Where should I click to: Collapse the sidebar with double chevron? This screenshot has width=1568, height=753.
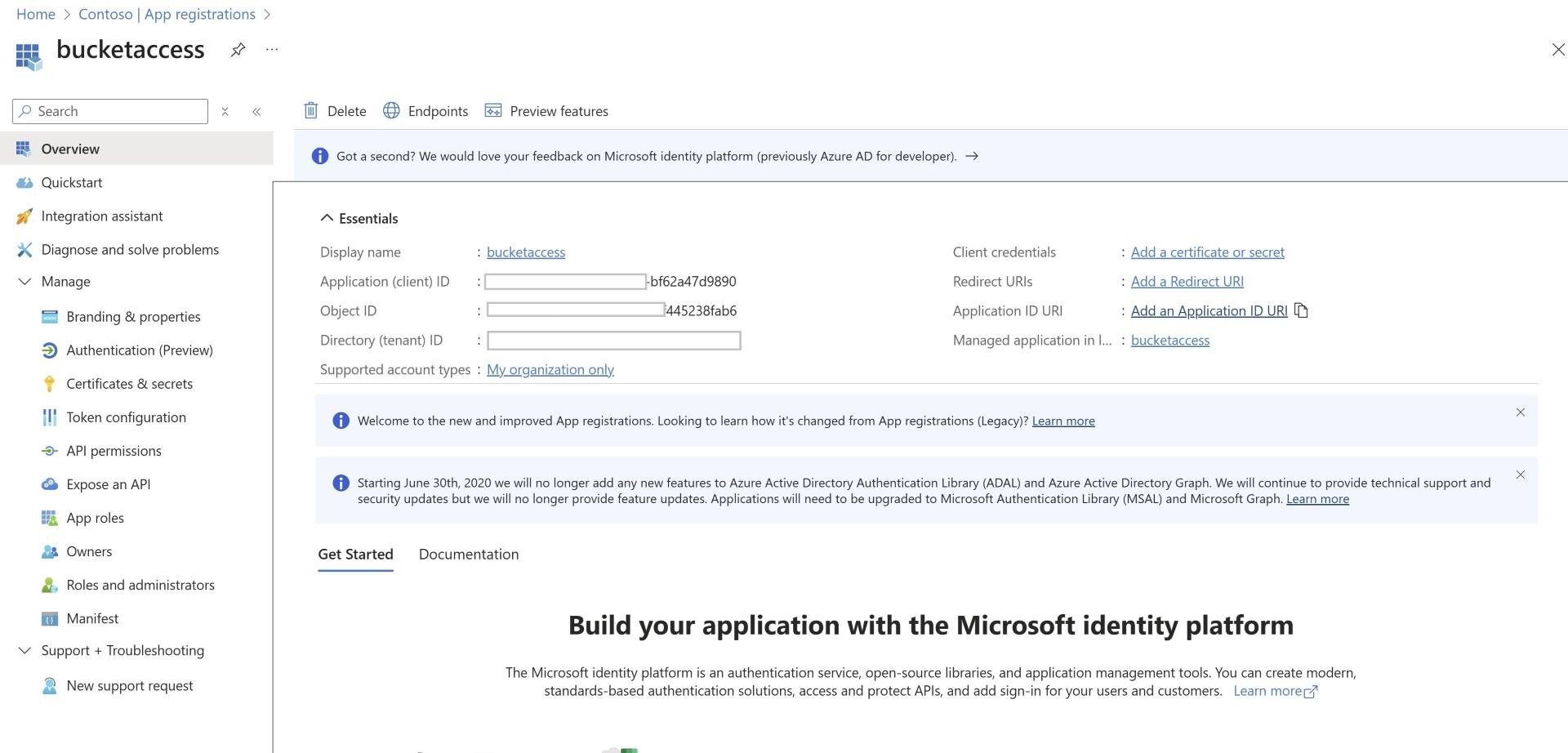coord(256,111)
